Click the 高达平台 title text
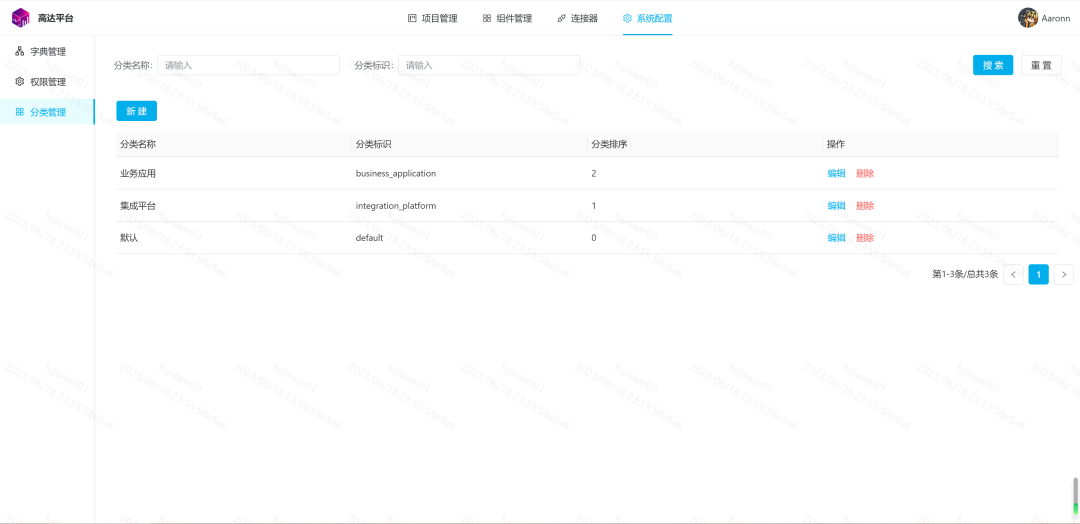Image resolution: width=1080 pixels, height=524 pixels. click(56, 19)
